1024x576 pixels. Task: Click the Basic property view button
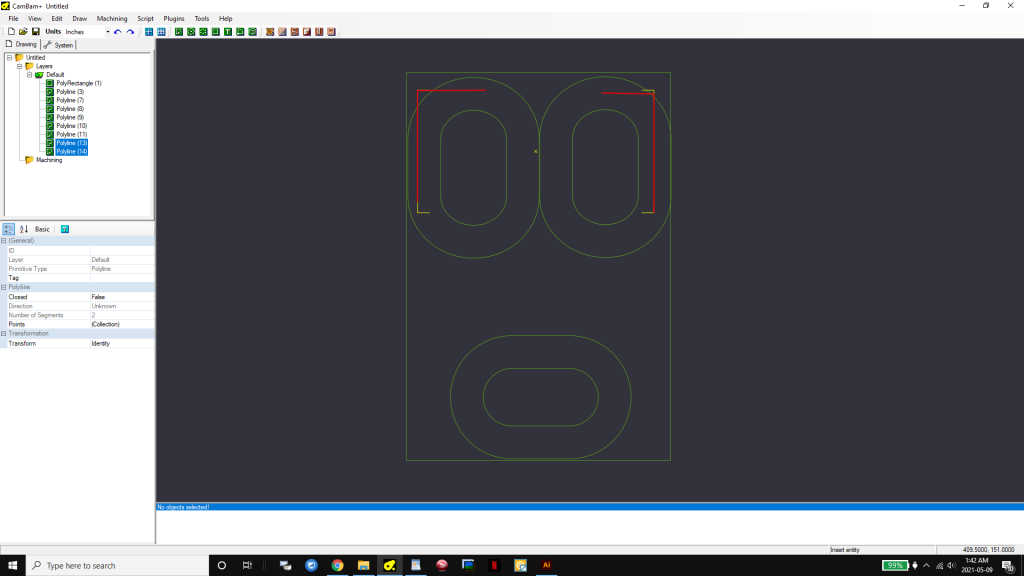pyautogui.click(x=42, y=229)
